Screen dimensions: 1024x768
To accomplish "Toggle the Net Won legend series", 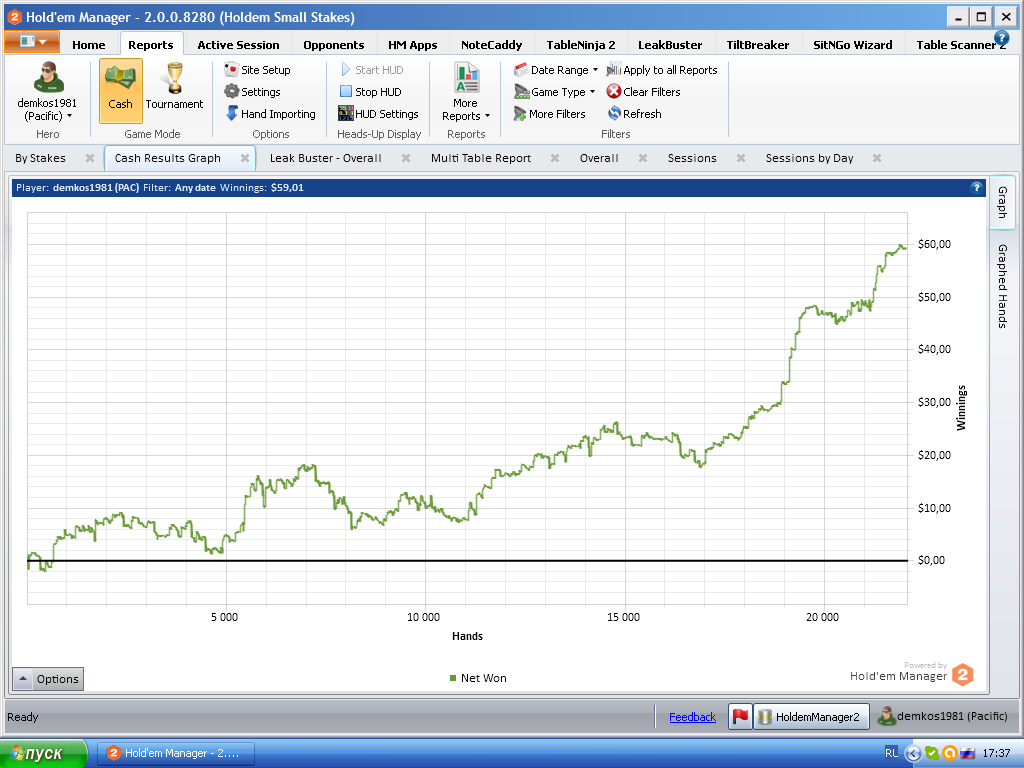I will click(x=478, y=679).
